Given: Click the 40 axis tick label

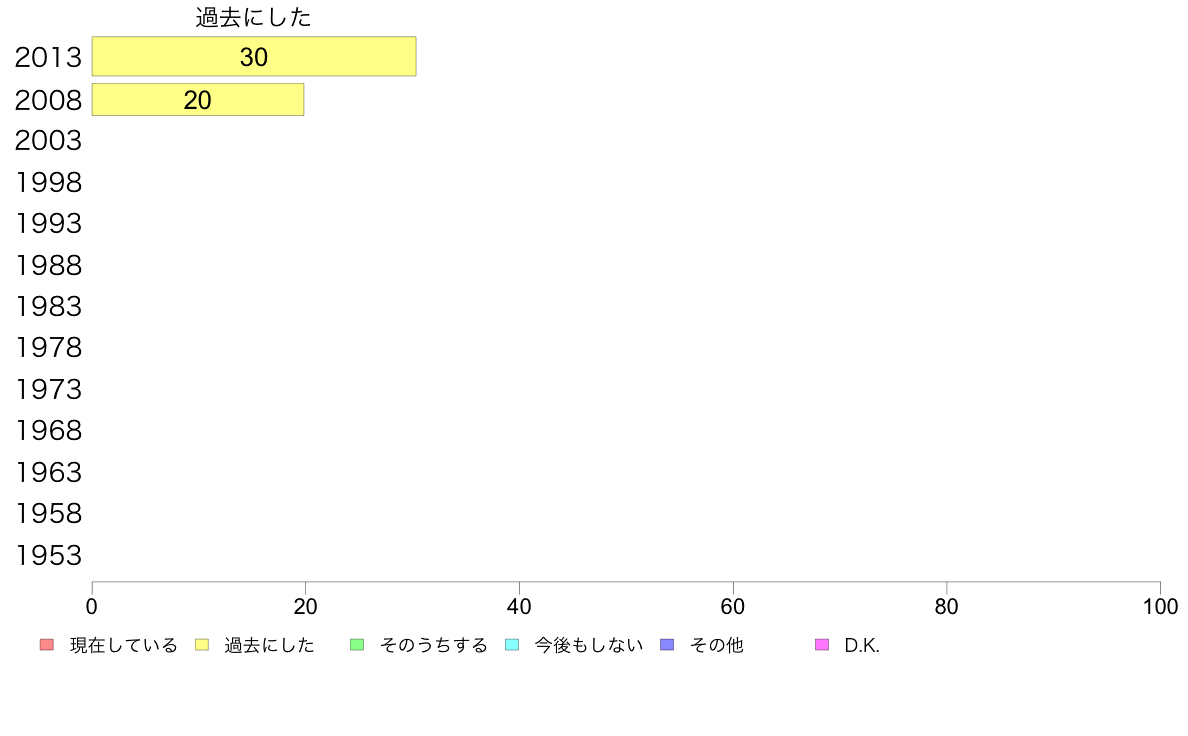Looking at the screenshot, I should point(519,606).
